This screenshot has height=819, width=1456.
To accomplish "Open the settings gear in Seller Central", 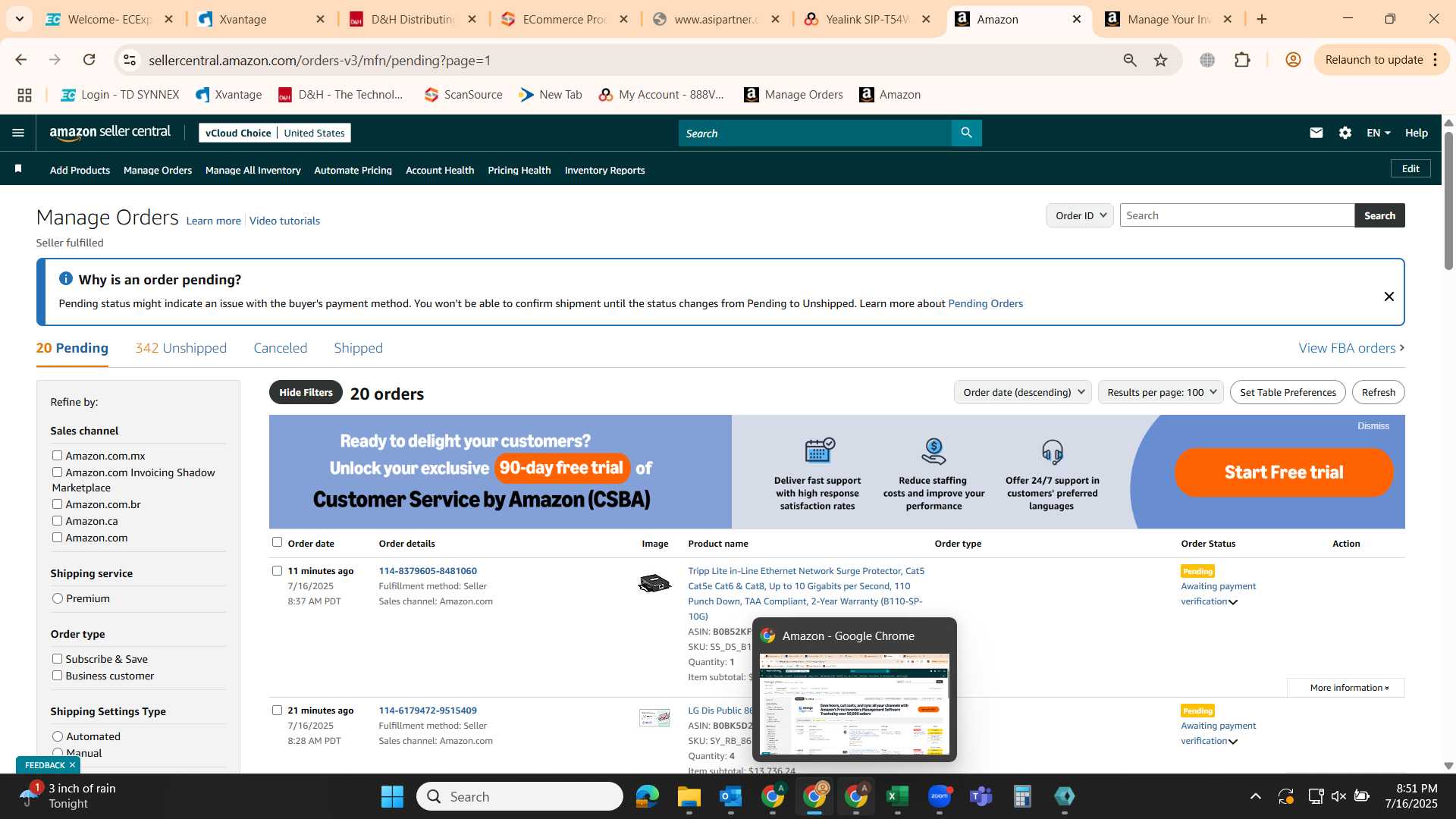I will (x=1345, y=133).
